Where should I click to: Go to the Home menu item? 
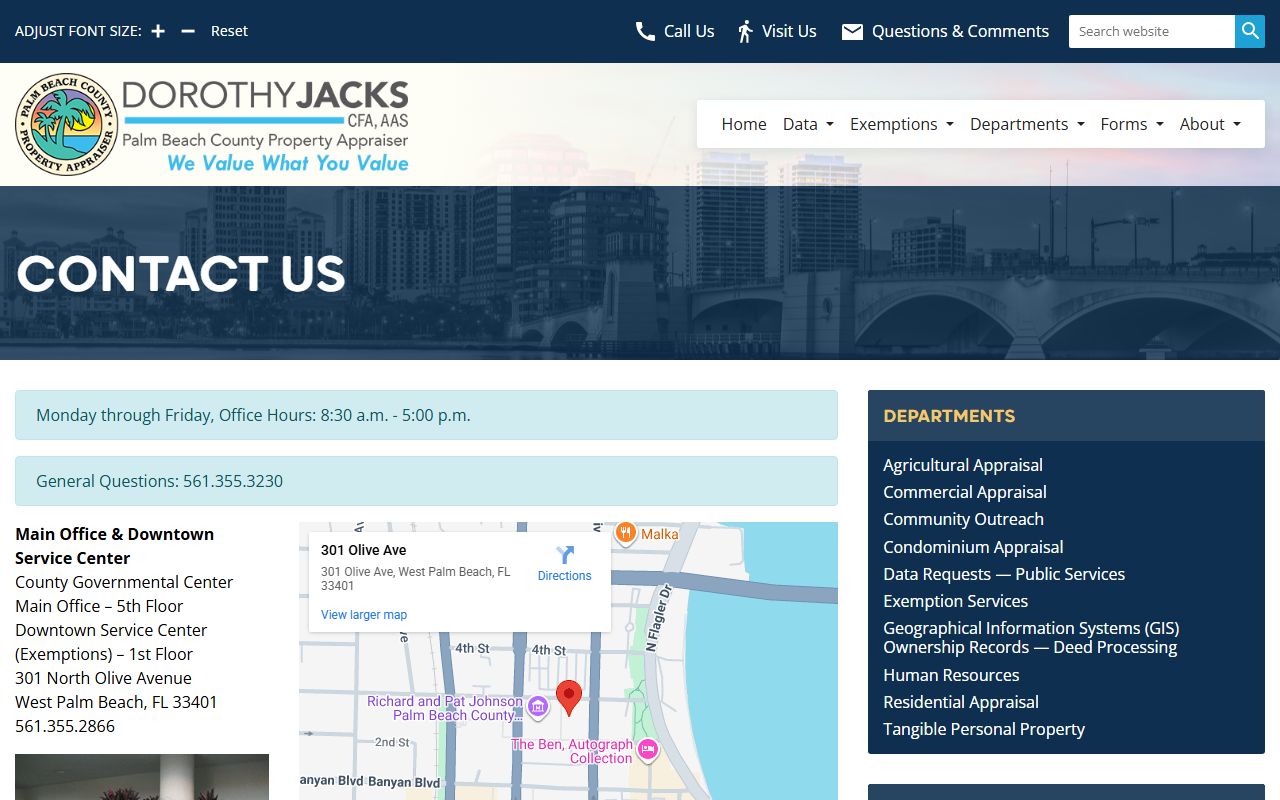744,124
